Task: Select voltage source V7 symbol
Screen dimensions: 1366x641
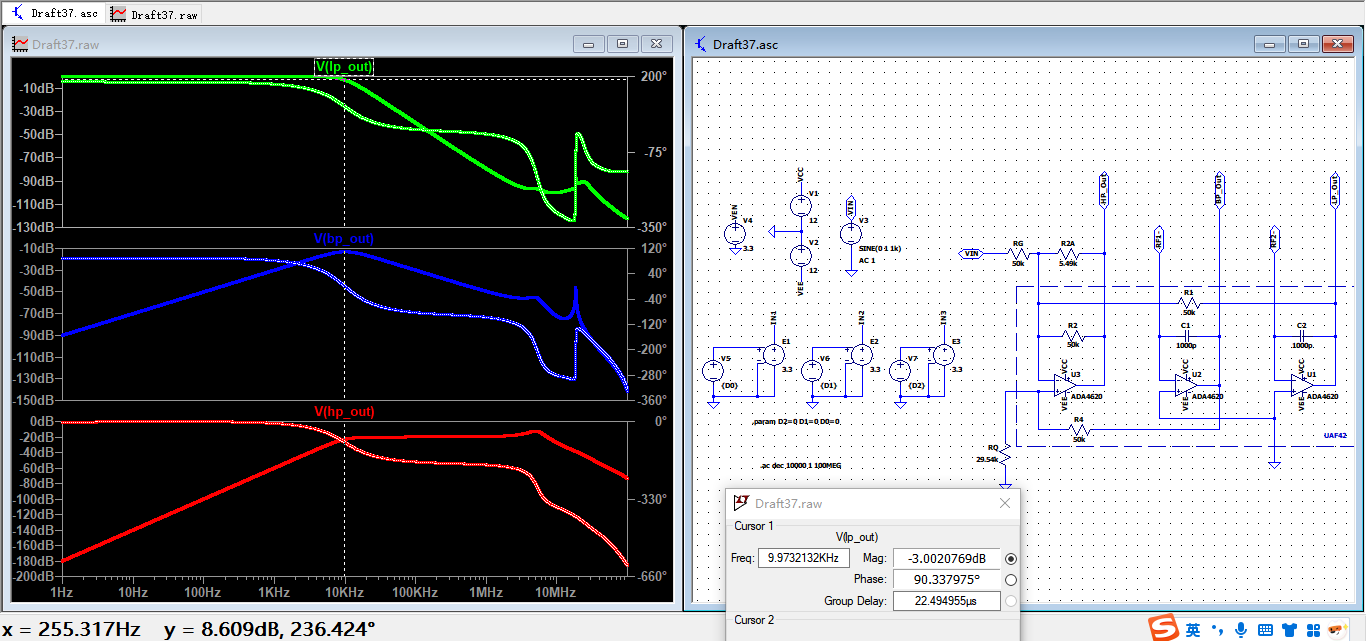Action: 900,371
